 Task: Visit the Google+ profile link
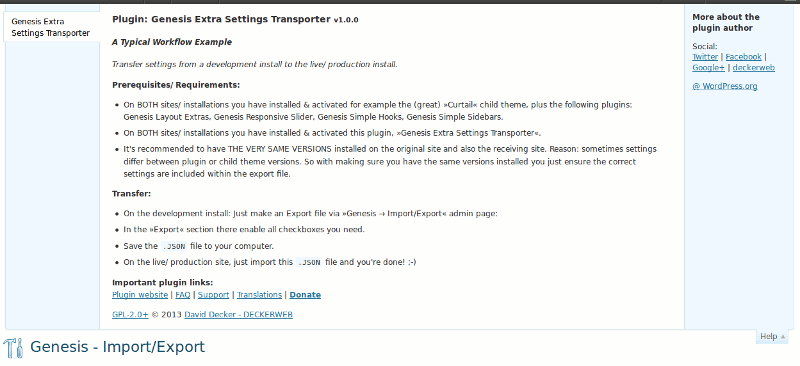pos(708,67)
